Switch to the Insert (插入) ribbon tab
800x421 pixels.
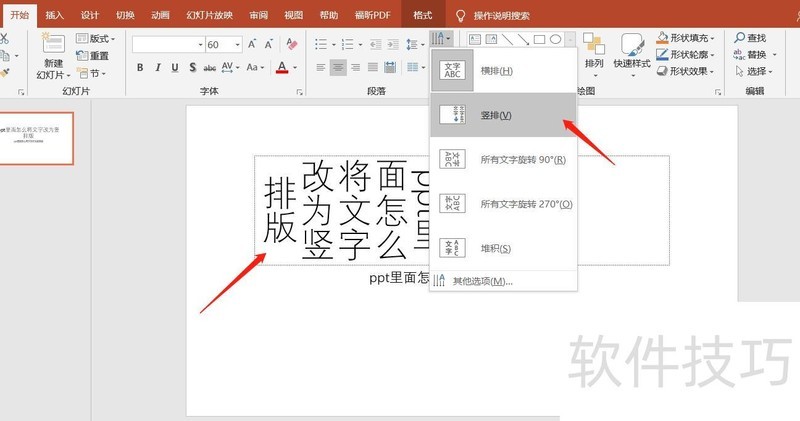pos(54,16)
